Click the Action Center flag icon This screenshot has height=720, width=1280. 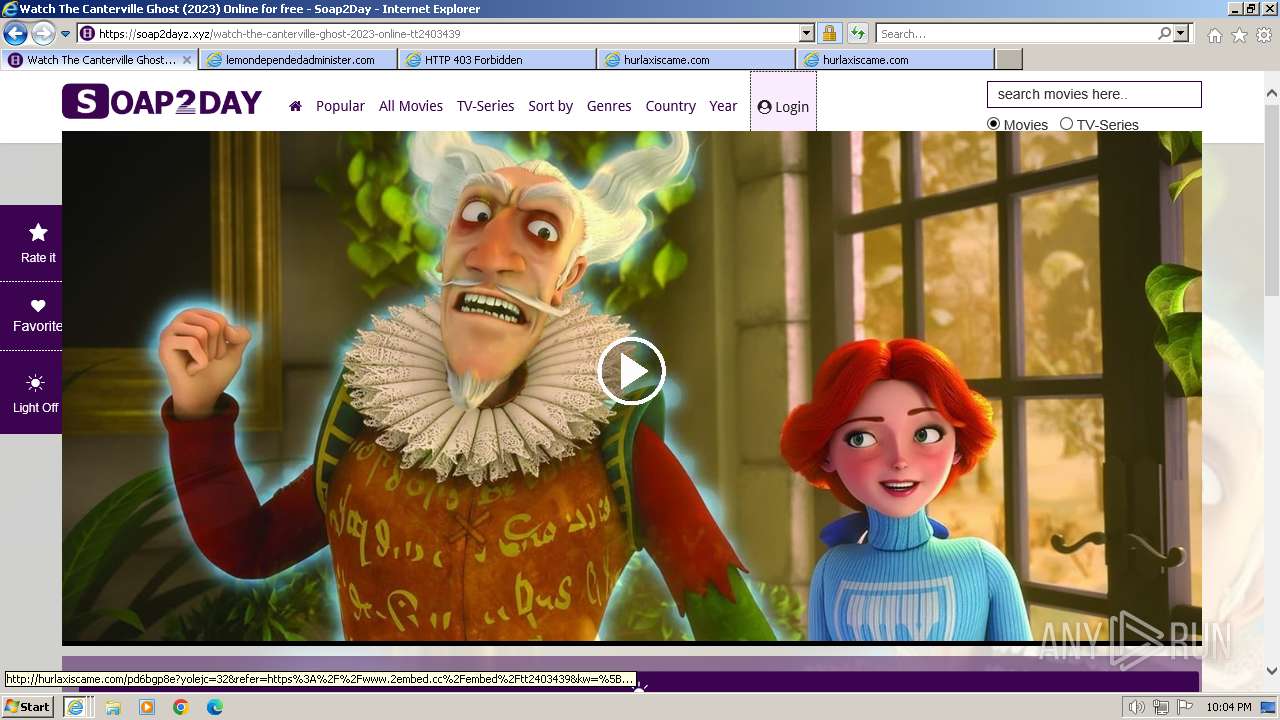(x=1184, y=707)
